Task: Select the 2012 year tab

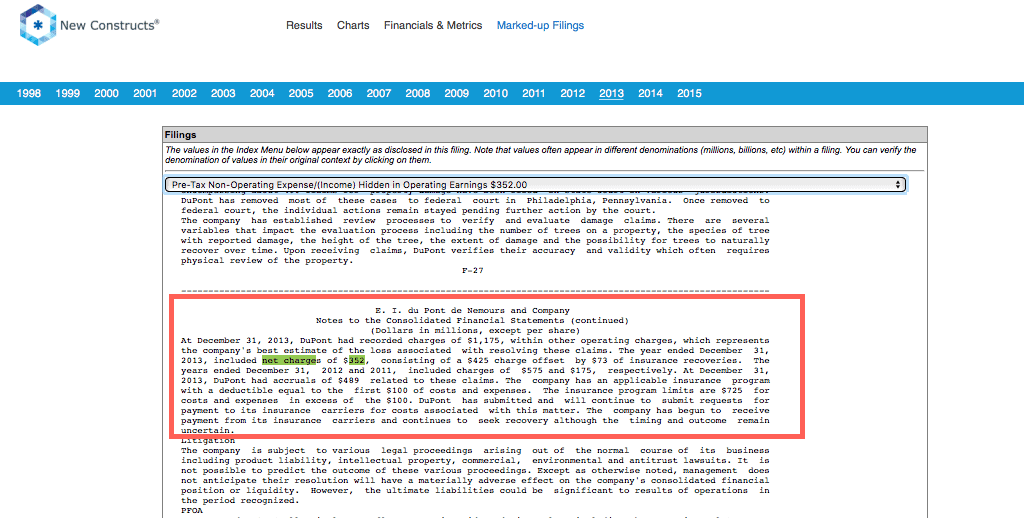Action: coord(573,93)
